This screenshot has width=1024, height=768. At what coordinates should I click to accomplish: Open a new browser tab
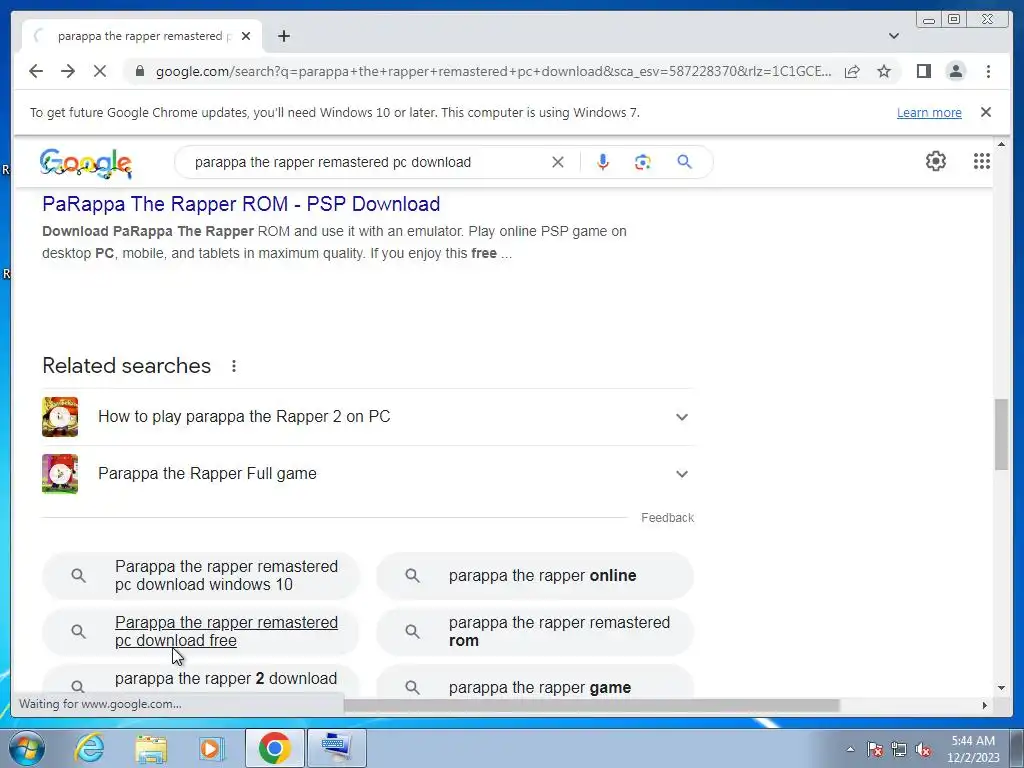coord(283,36)
